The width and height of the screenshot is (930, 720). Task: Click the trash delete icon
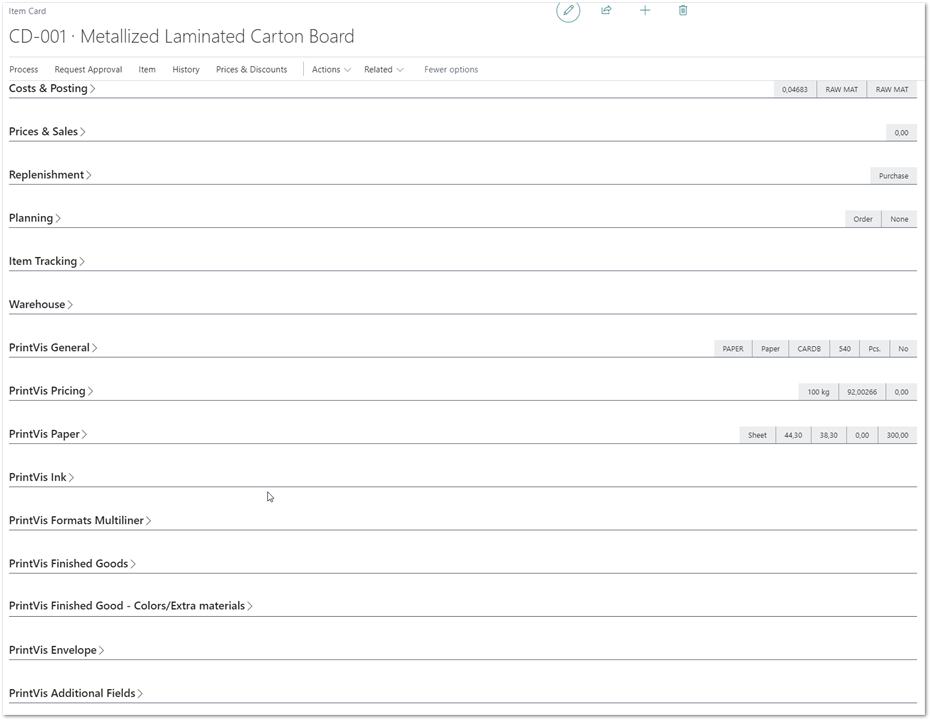tap(683, 10)
